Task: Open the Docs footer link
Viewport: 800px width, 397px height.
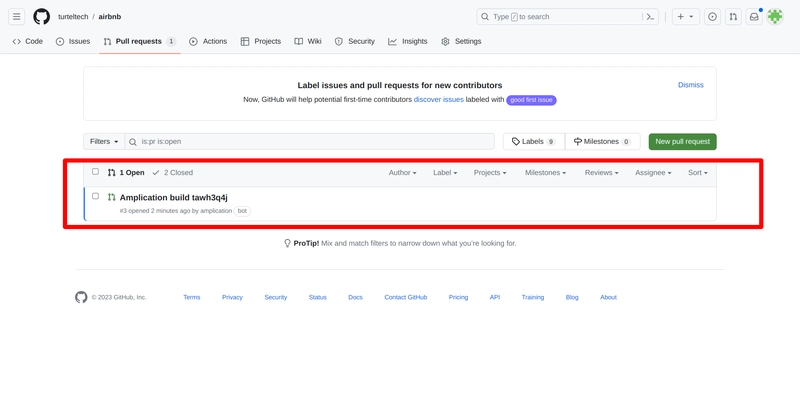Action: (x=355, y=297)
